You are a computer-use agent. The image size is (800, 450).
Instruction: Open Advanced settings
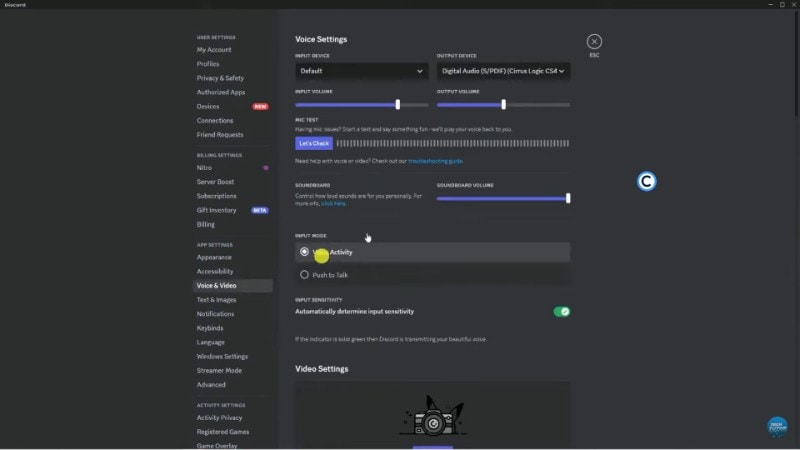(x=211, y=385)
